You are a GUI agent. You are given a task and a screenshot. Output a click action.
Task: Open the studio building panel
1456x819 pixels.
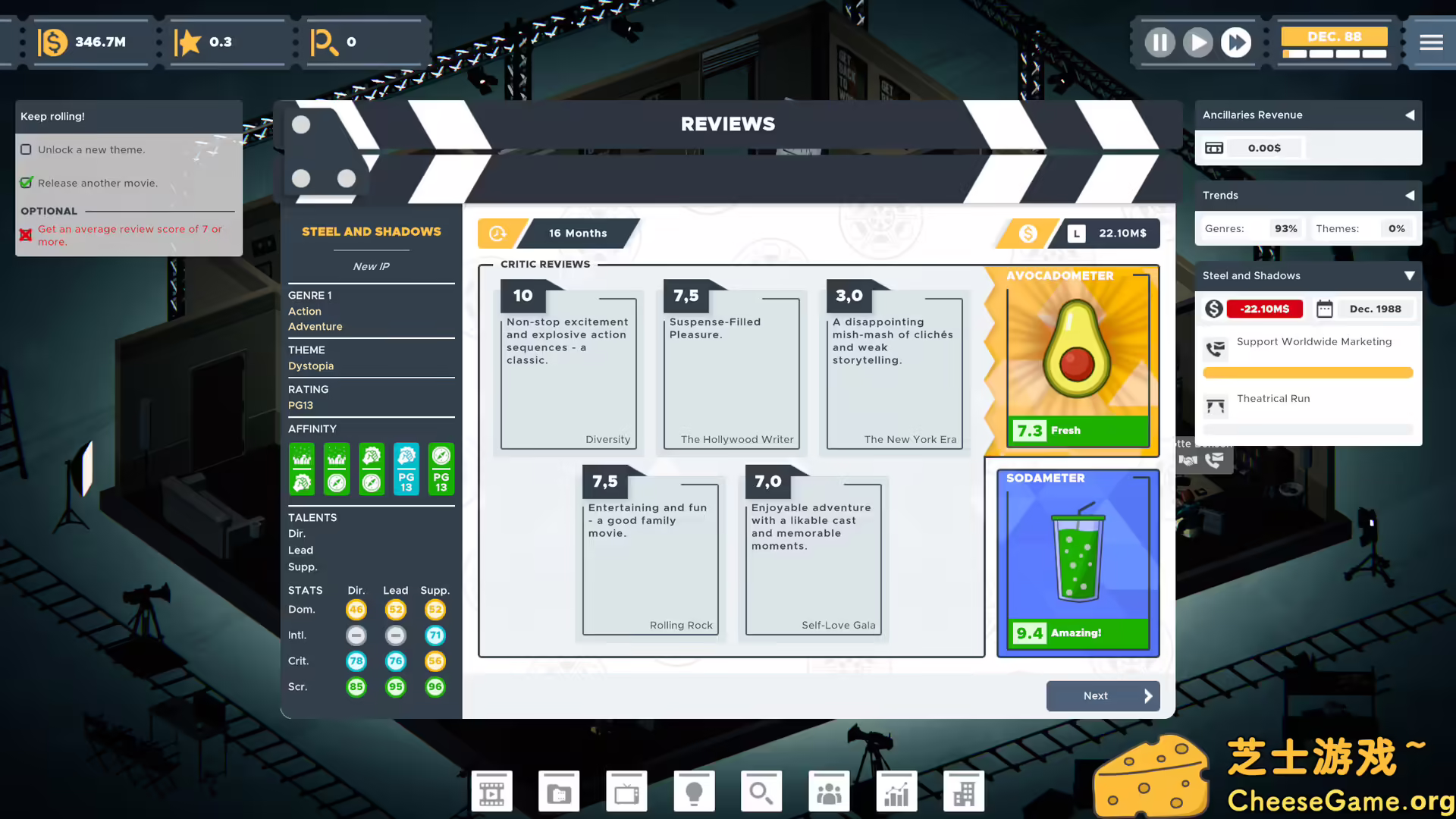pos(964,791)
